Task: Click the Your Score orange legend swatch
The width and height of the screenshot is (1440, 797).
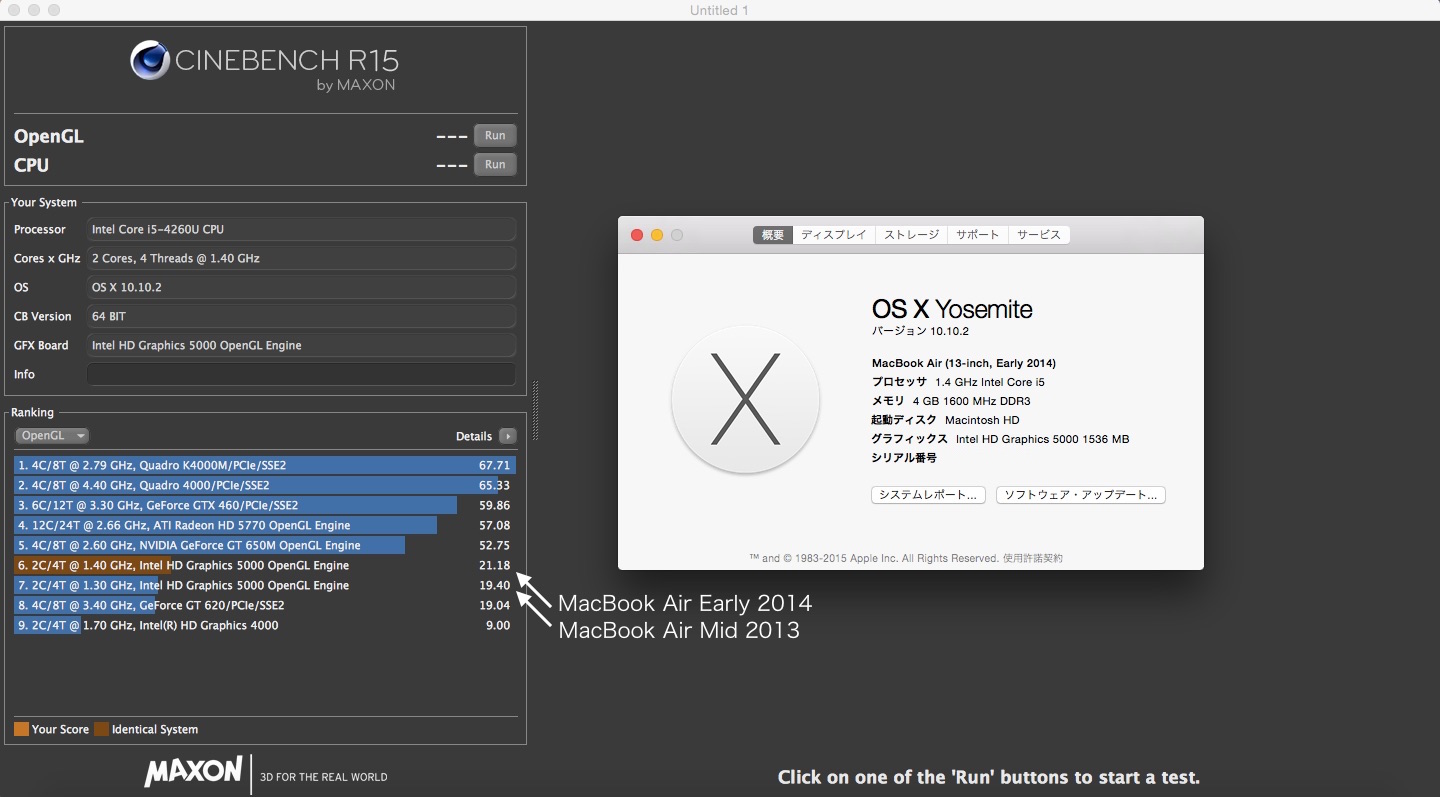Action: coord(21,729)
